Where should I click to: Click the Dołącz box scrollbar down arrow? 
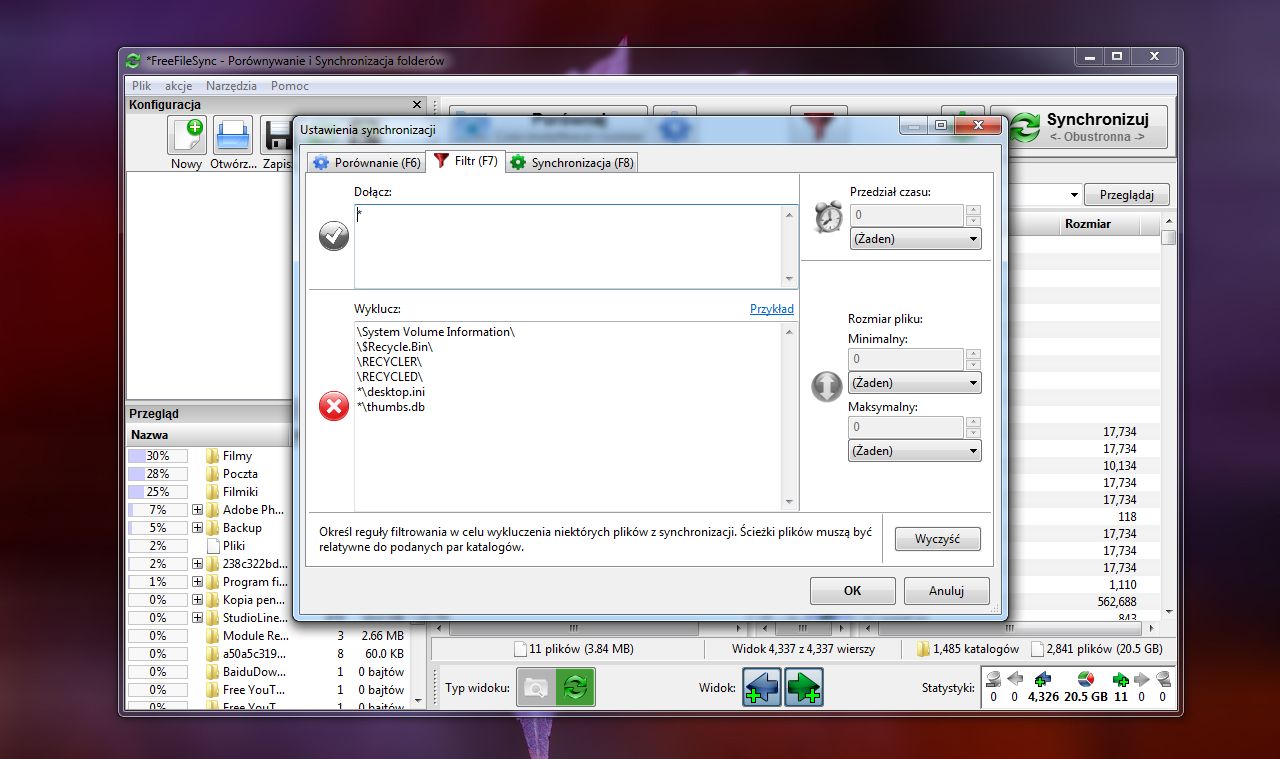point(790,280)
